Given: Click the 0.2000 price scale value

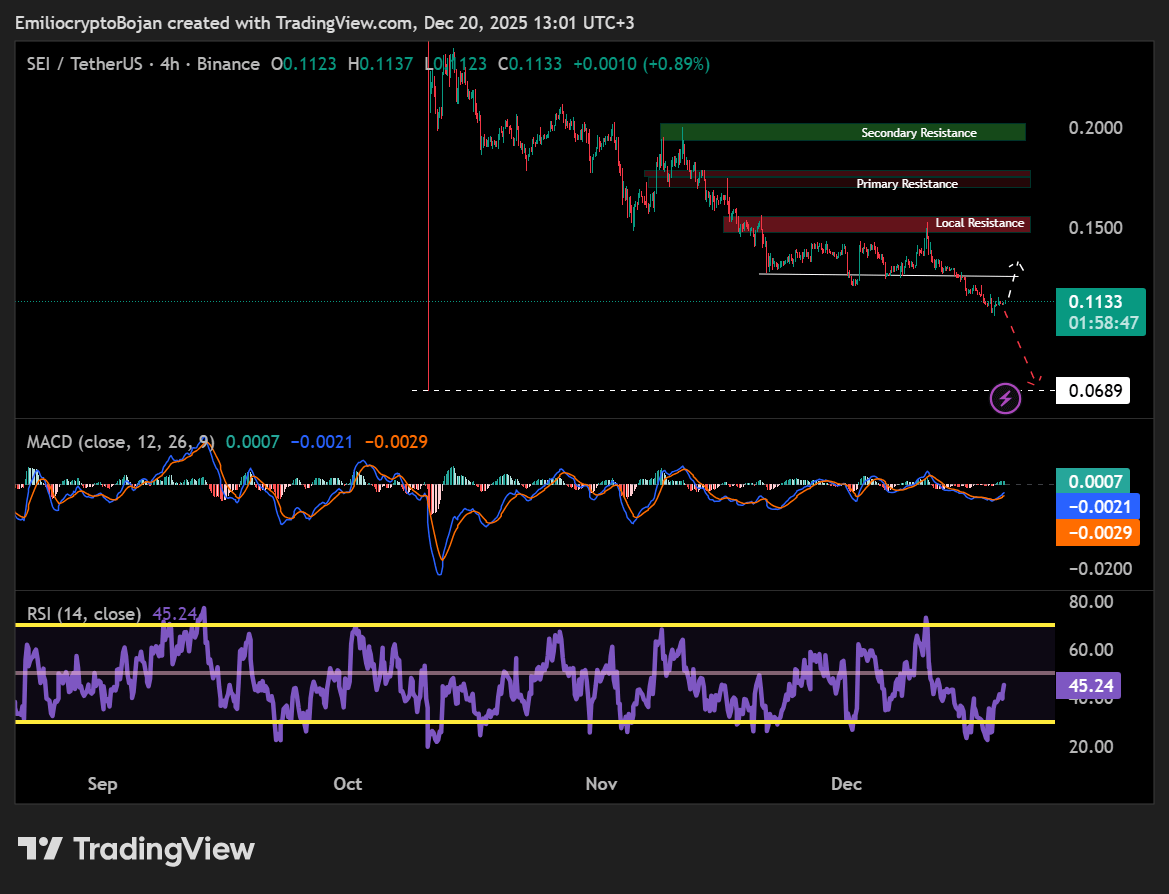Looking at the screenshot, I should 1096,127.
